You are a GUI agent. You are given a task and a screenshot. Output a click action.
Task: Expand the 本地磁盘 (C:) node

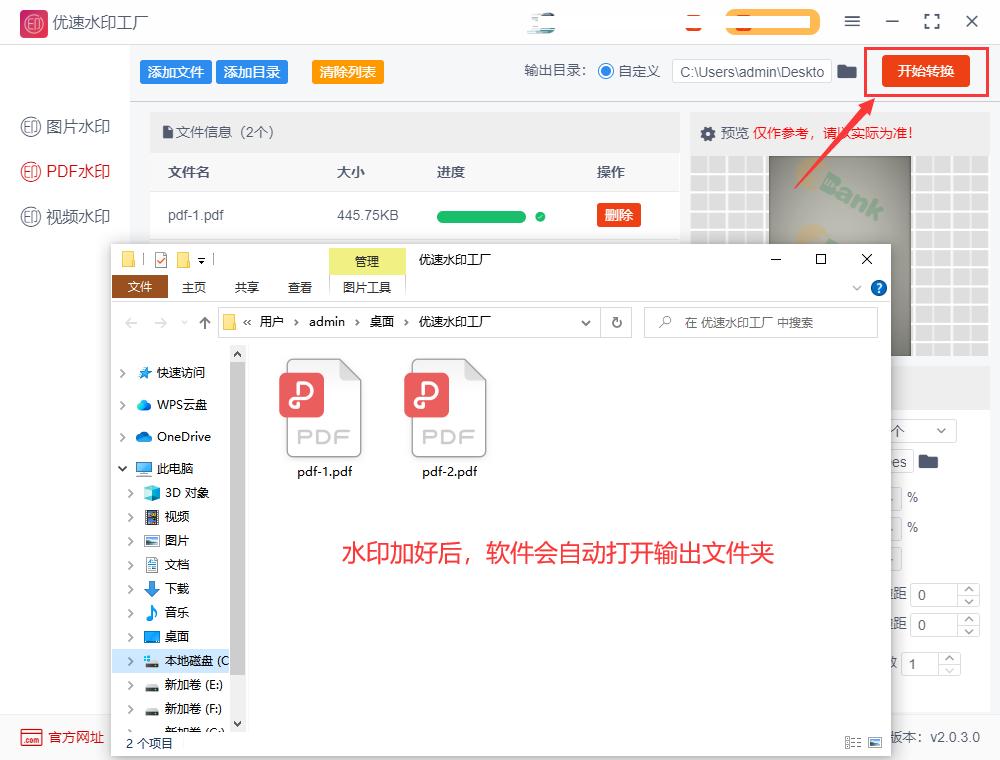click(129, 660)
